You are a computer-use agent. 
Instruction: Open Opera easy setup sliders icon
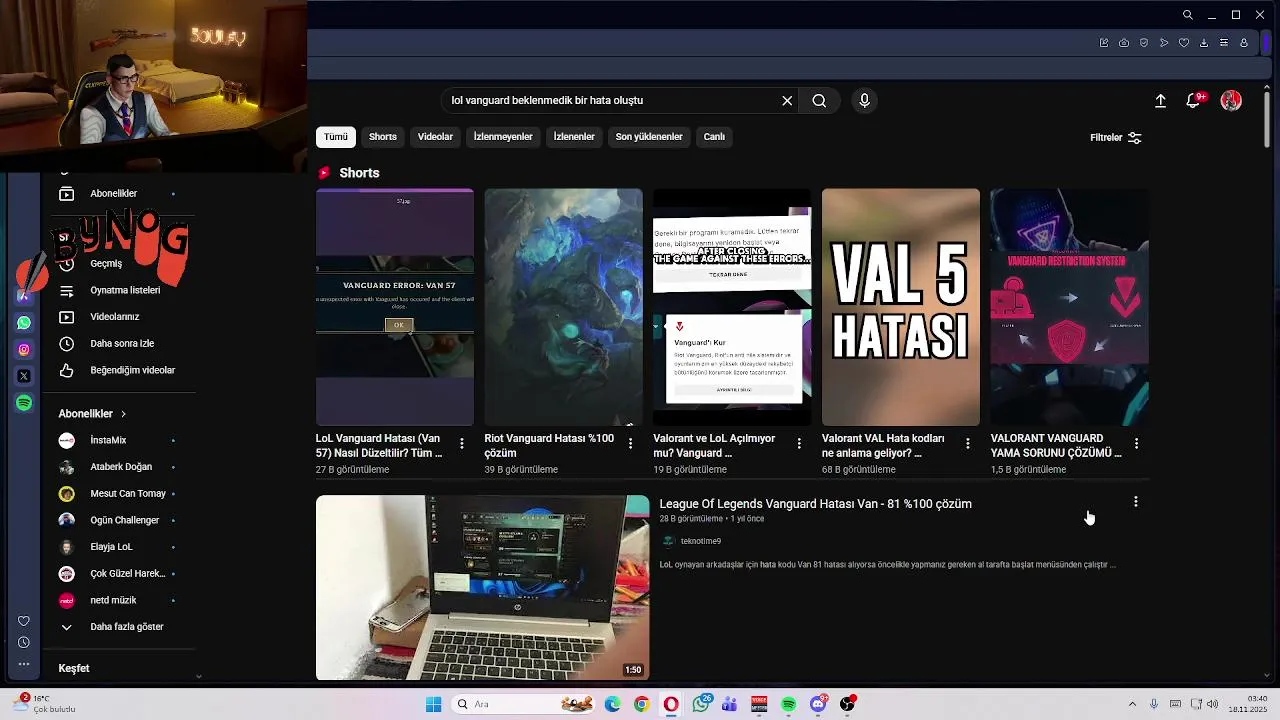tap(1224, 43)
